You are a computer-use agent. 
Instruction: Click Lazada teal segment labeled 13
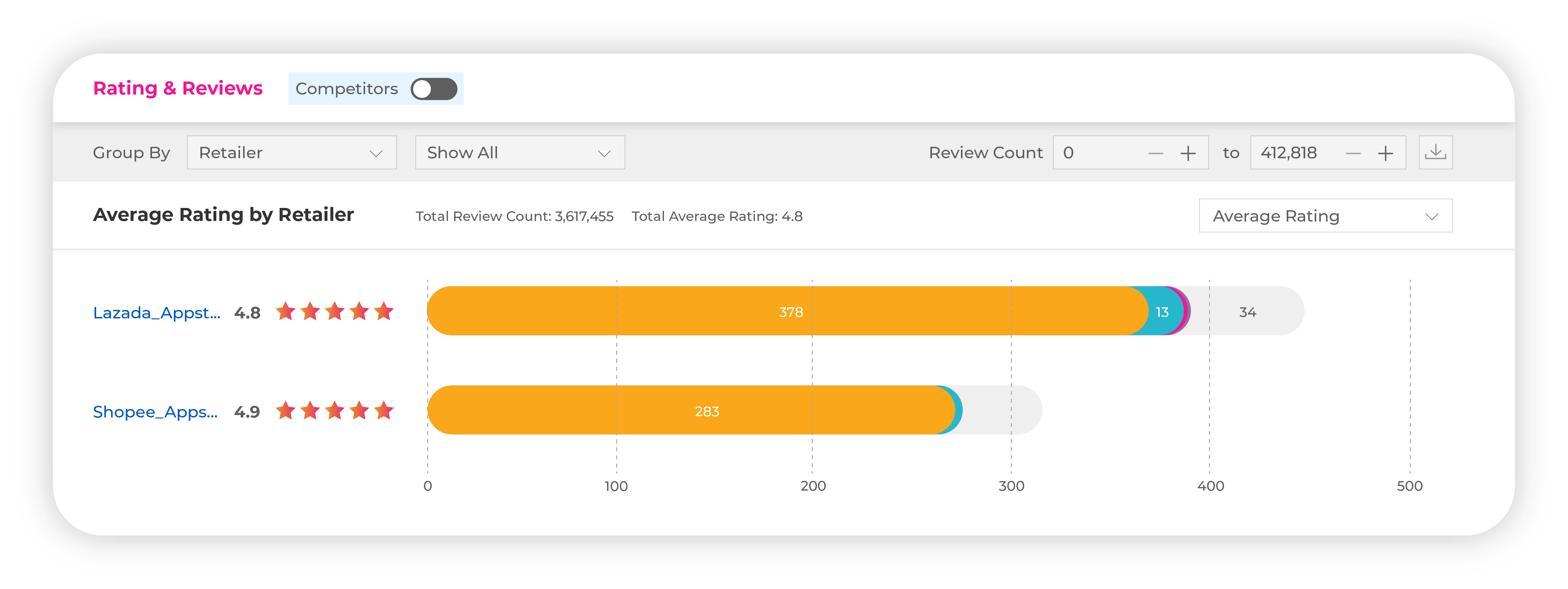[1161, 312]
